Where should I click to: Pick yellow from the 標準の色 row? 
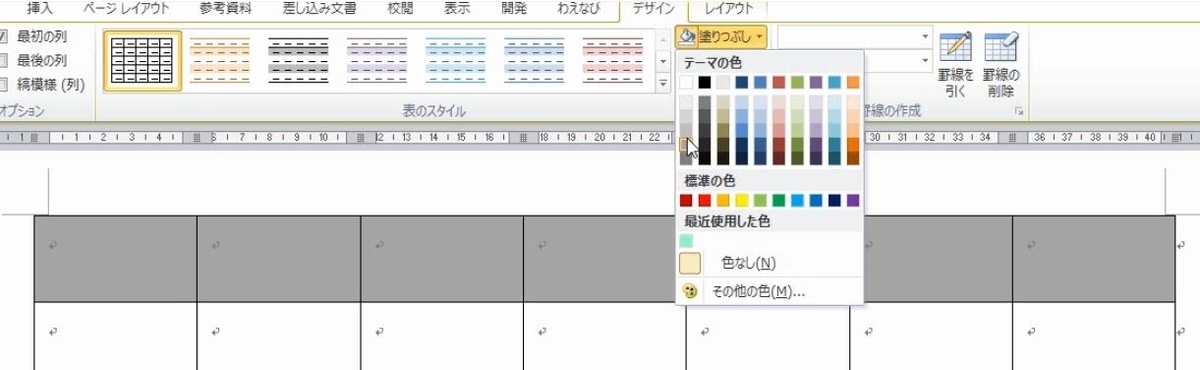pos(742,201)
